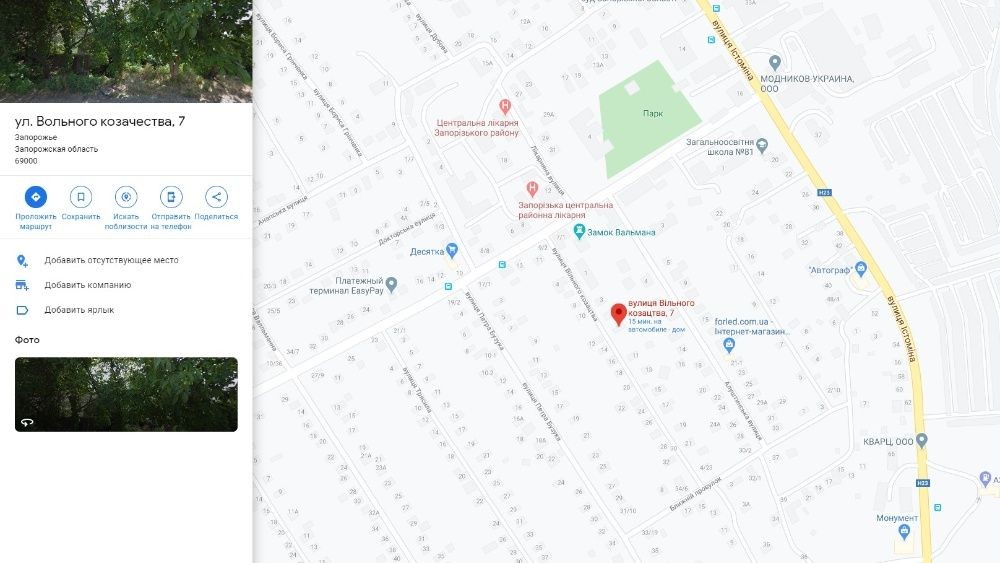Image resolution: width=1000 pixels, height=563 pixels.
Task: Select the Десятка shop marker
Action: tap(452, 250)
